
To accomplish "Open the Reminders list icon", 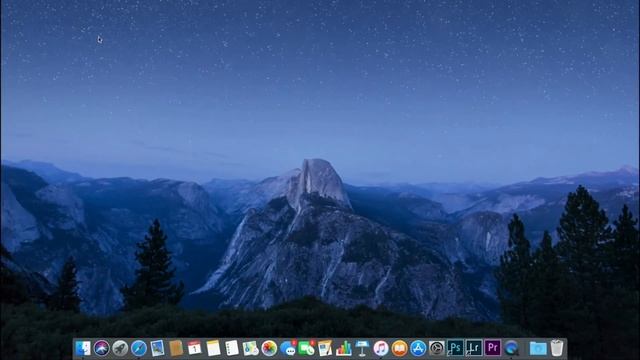I will click(232, 348).
